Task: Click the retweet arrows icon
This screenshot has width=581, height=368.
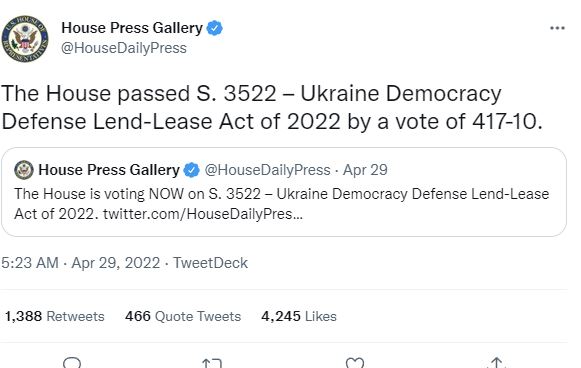Action: [x=212, y=363]
